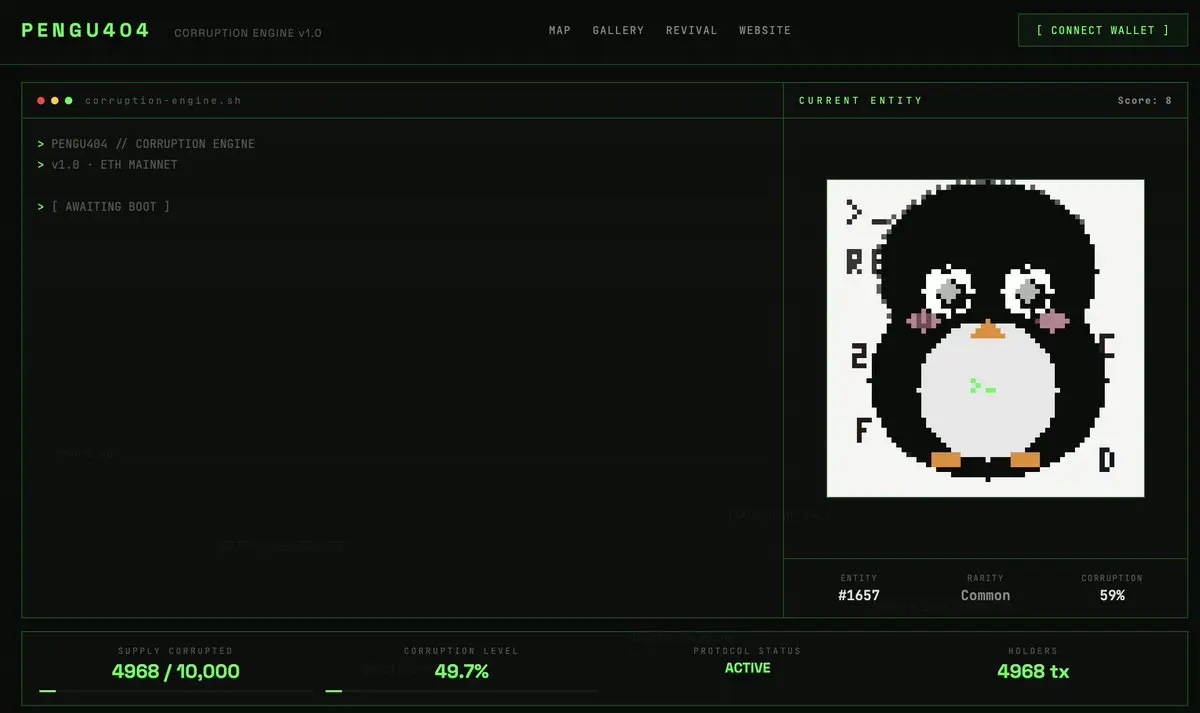Click the green terminal window dot
1200x713 pixels.
(69, 100)
